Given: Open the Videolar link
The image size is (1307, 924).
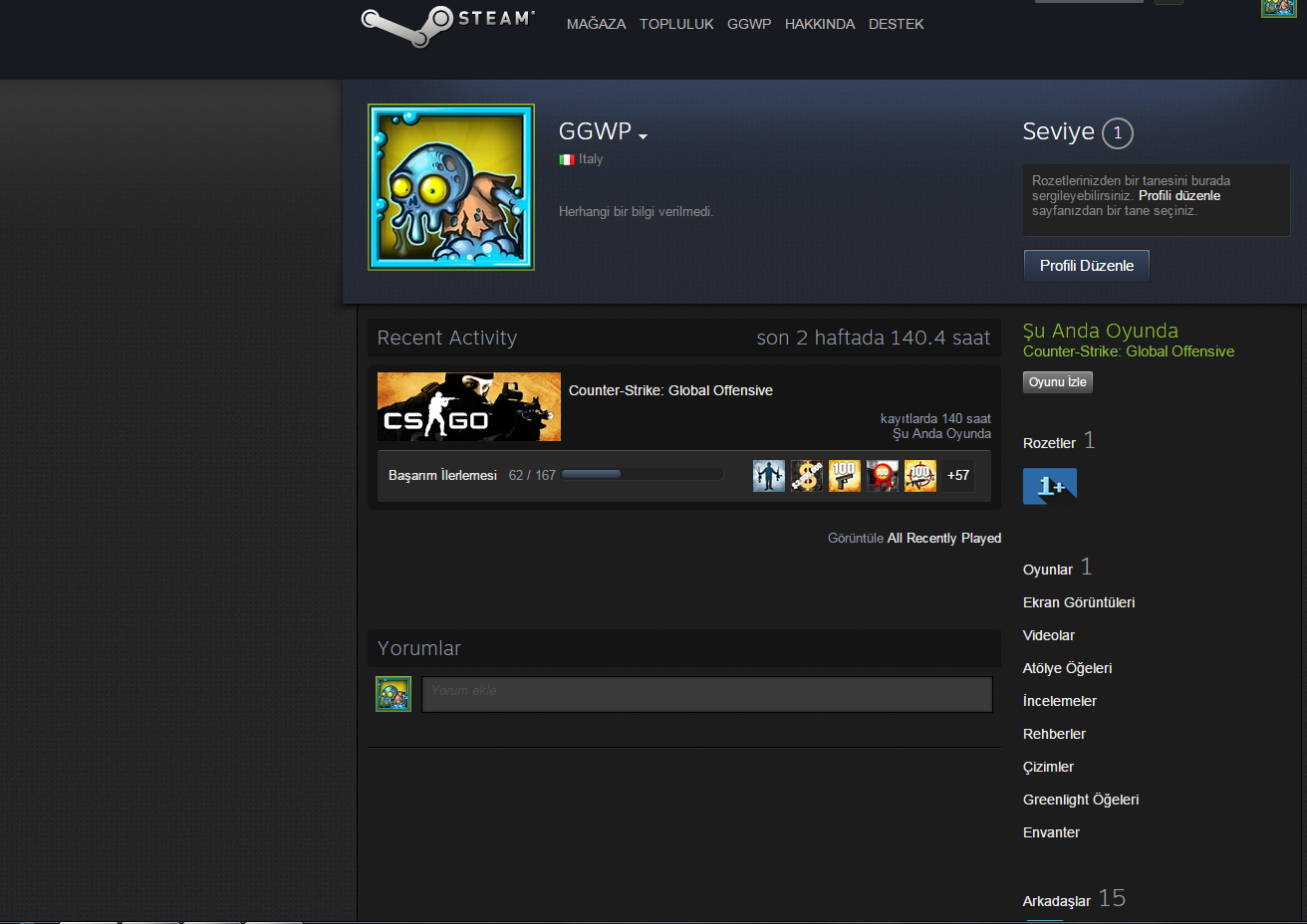Looking at the screenshot, I should (x=1049, y=635).
